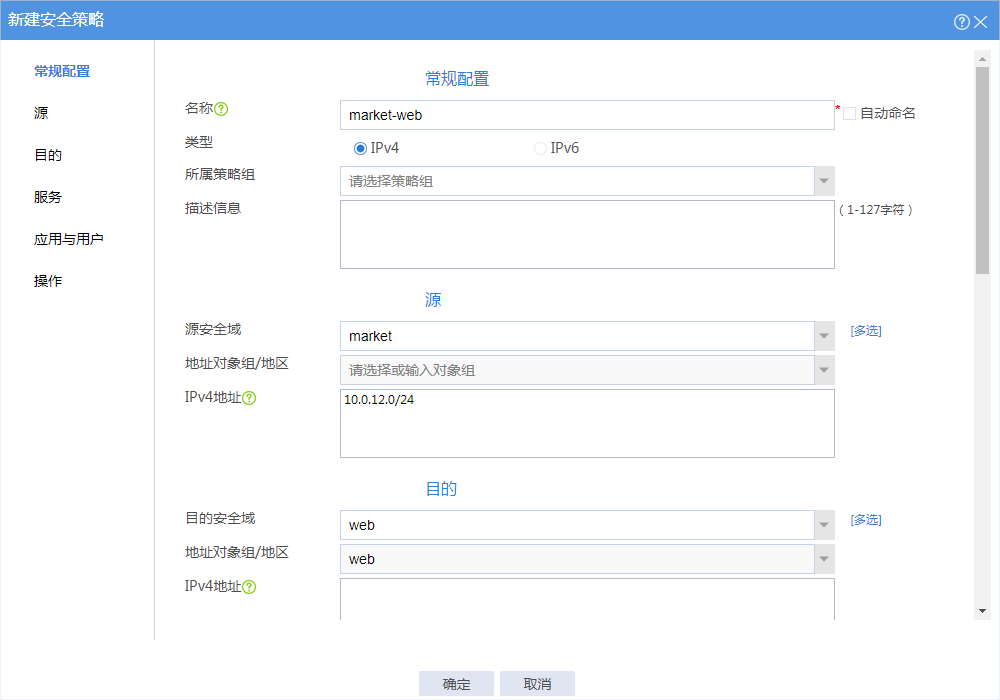Click 多选 link beside 源安全域

866,331
